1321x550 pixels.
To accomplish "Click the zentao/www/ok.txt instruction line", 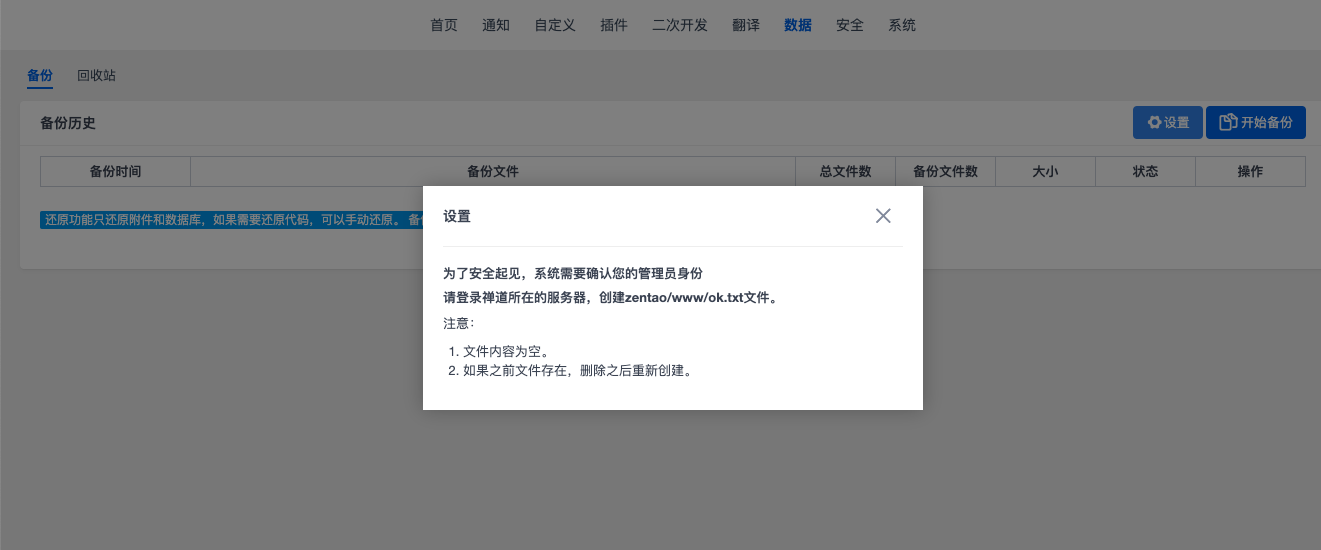I will pyautogui.click(x=610, y=298).
